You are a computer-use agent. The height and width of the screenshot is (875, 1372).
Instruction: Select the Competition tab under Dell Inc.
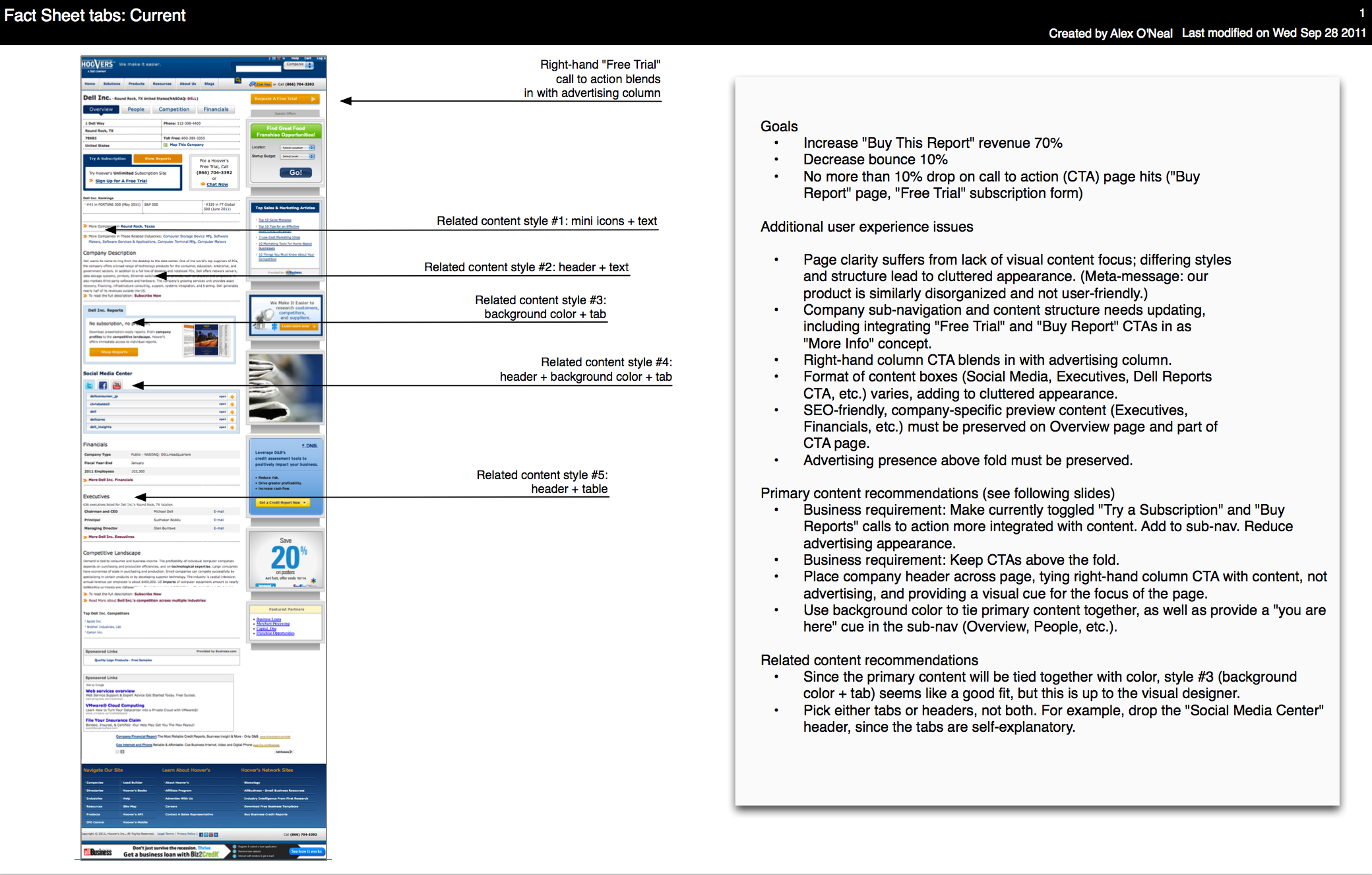174,110
